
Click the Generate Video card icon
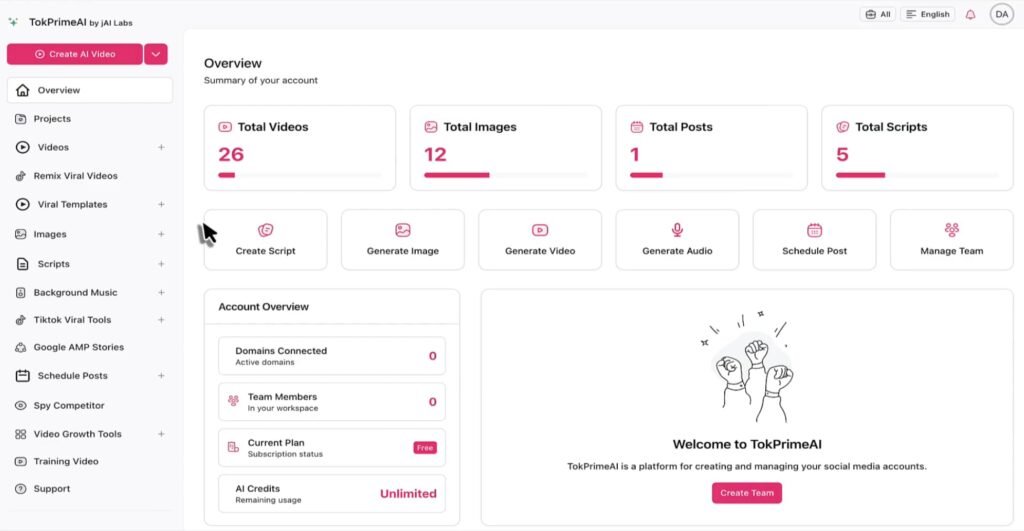point(540,230)
